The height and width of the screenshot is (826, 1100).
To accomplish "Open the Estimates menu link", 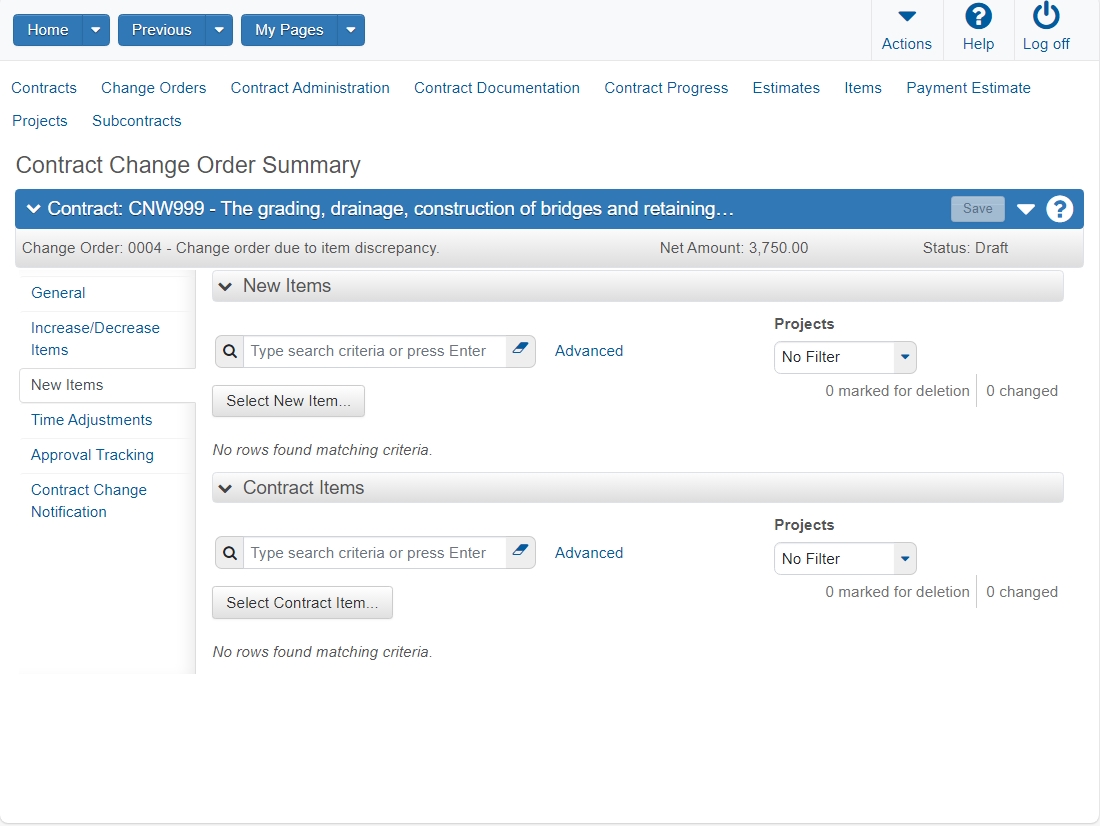I will [786, 88].
